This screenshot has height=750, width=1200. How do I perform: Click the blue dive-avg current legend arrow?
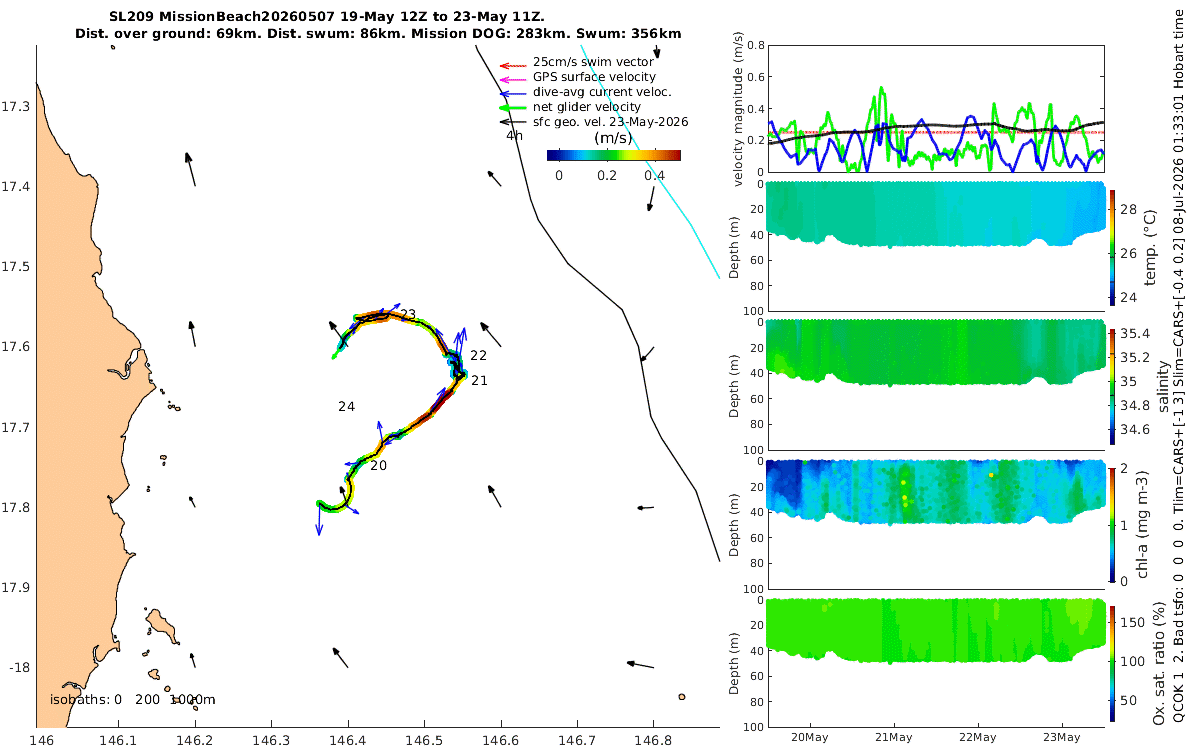(x=512, y=92)
